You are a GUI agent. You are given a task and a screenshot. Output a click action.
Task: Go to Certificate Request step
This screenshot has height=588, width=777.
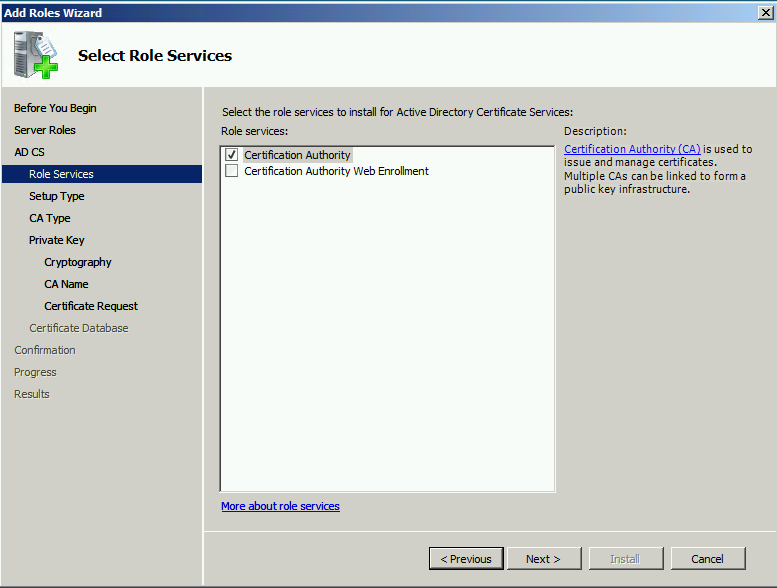[x=91, y=306]
